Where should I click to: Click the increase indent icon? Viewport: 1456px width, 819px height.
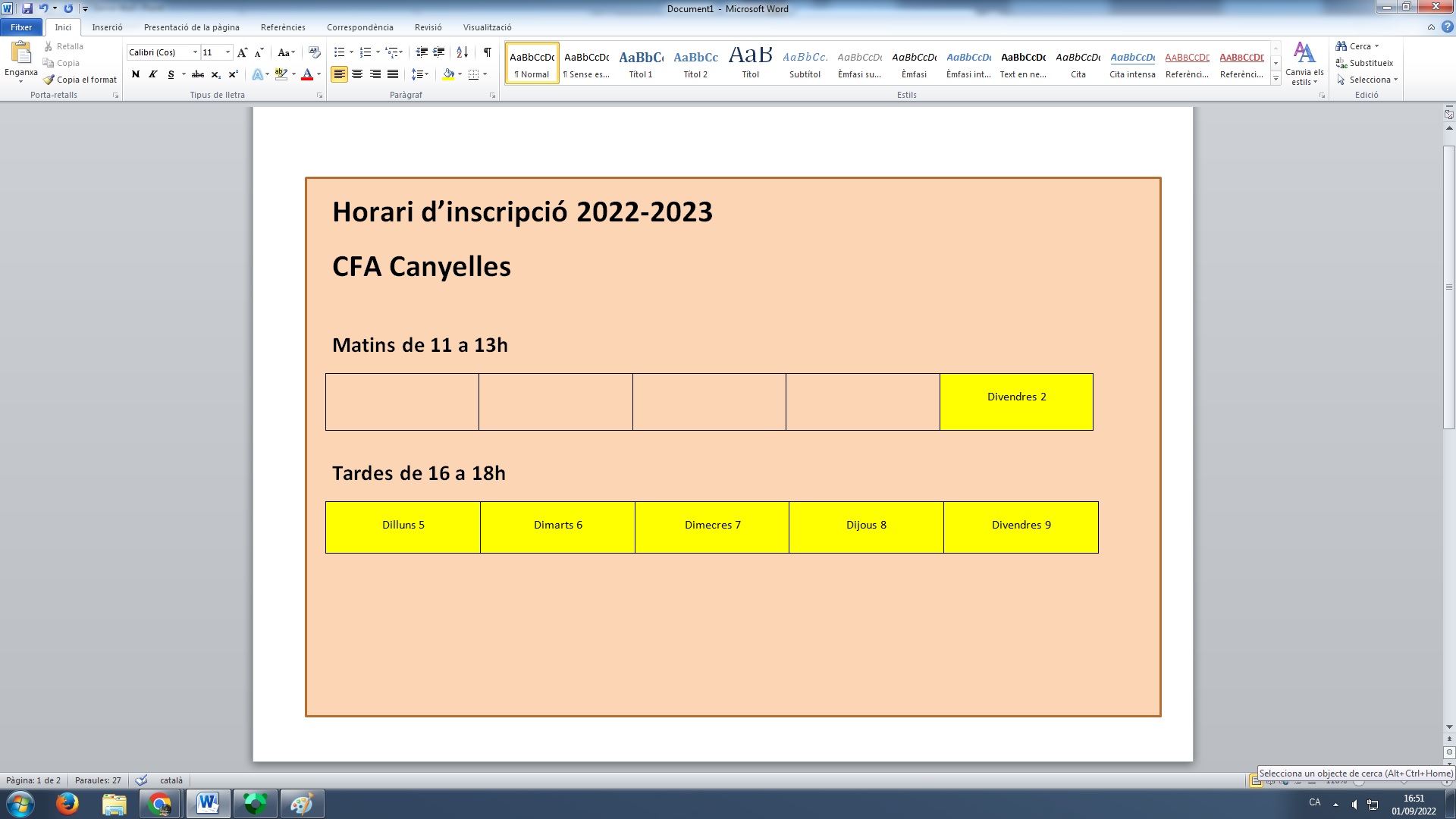click(438, 52)
